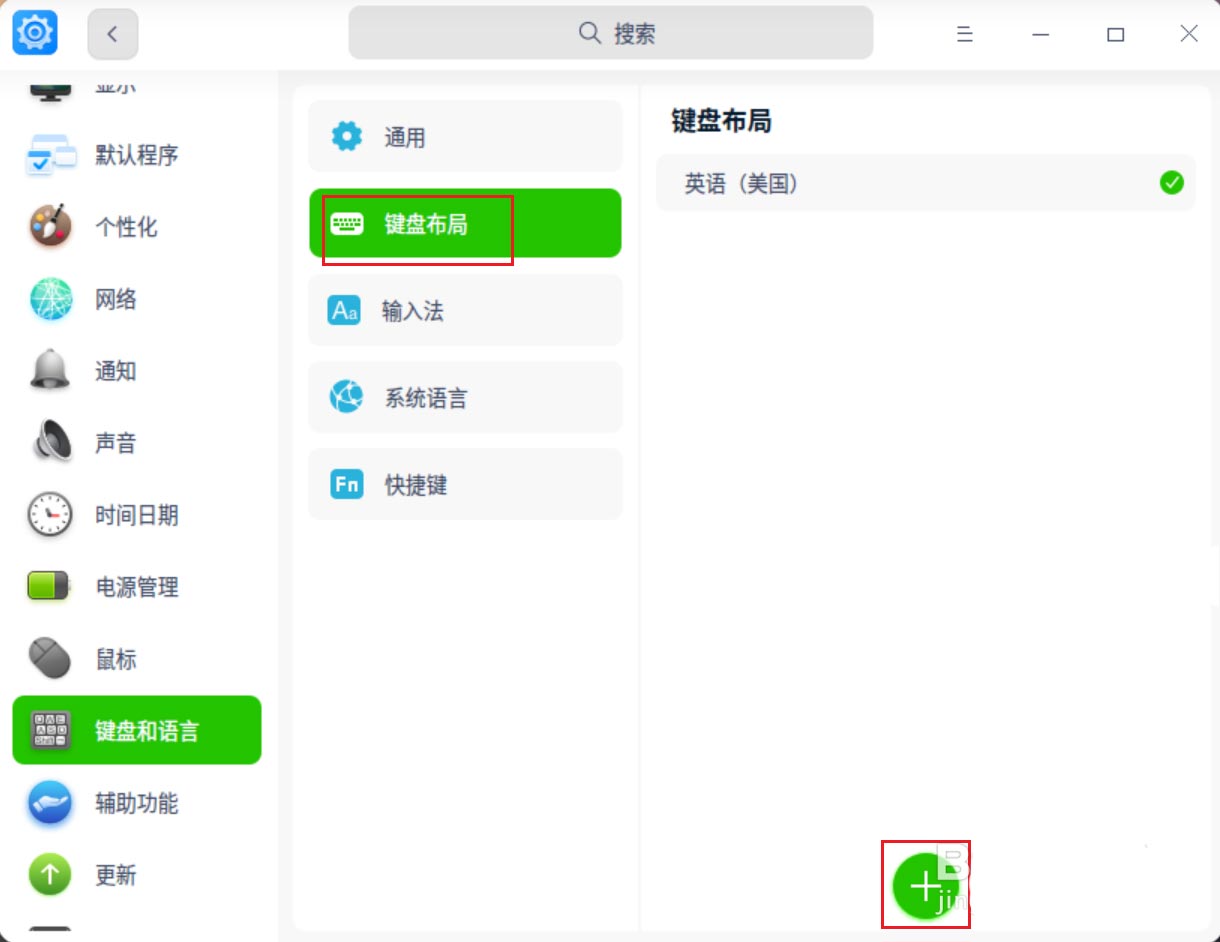Open the Default Programs settings icon
Screen dimensions: 1220x942
(x=50, y=155)
